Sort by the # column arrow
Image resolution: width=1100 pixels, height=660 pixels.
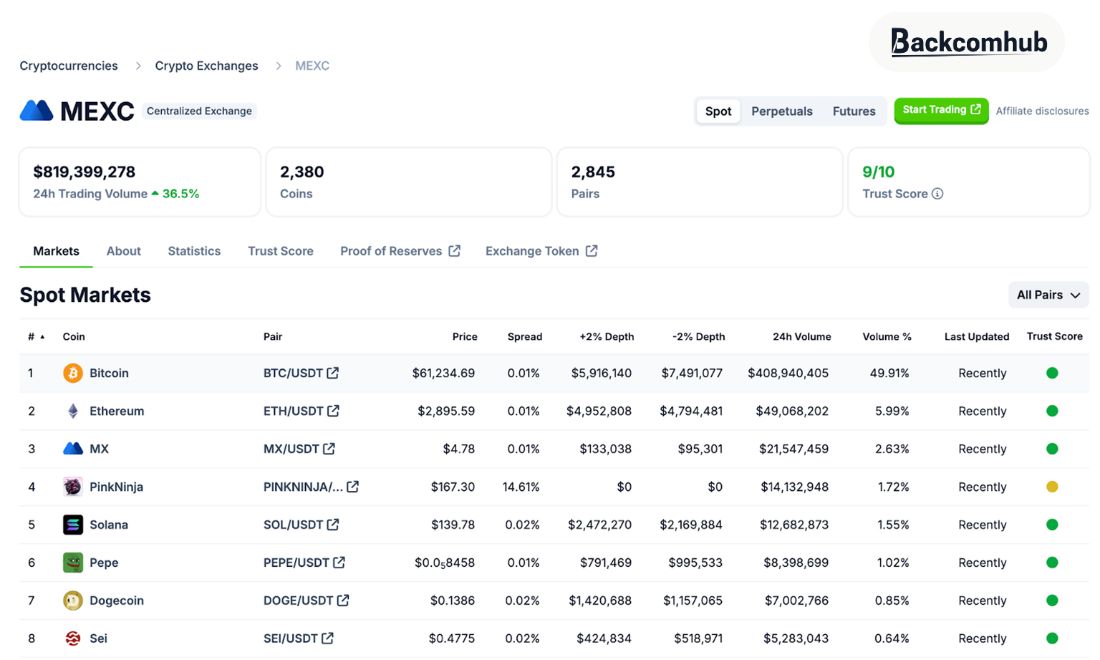[42, 337]
